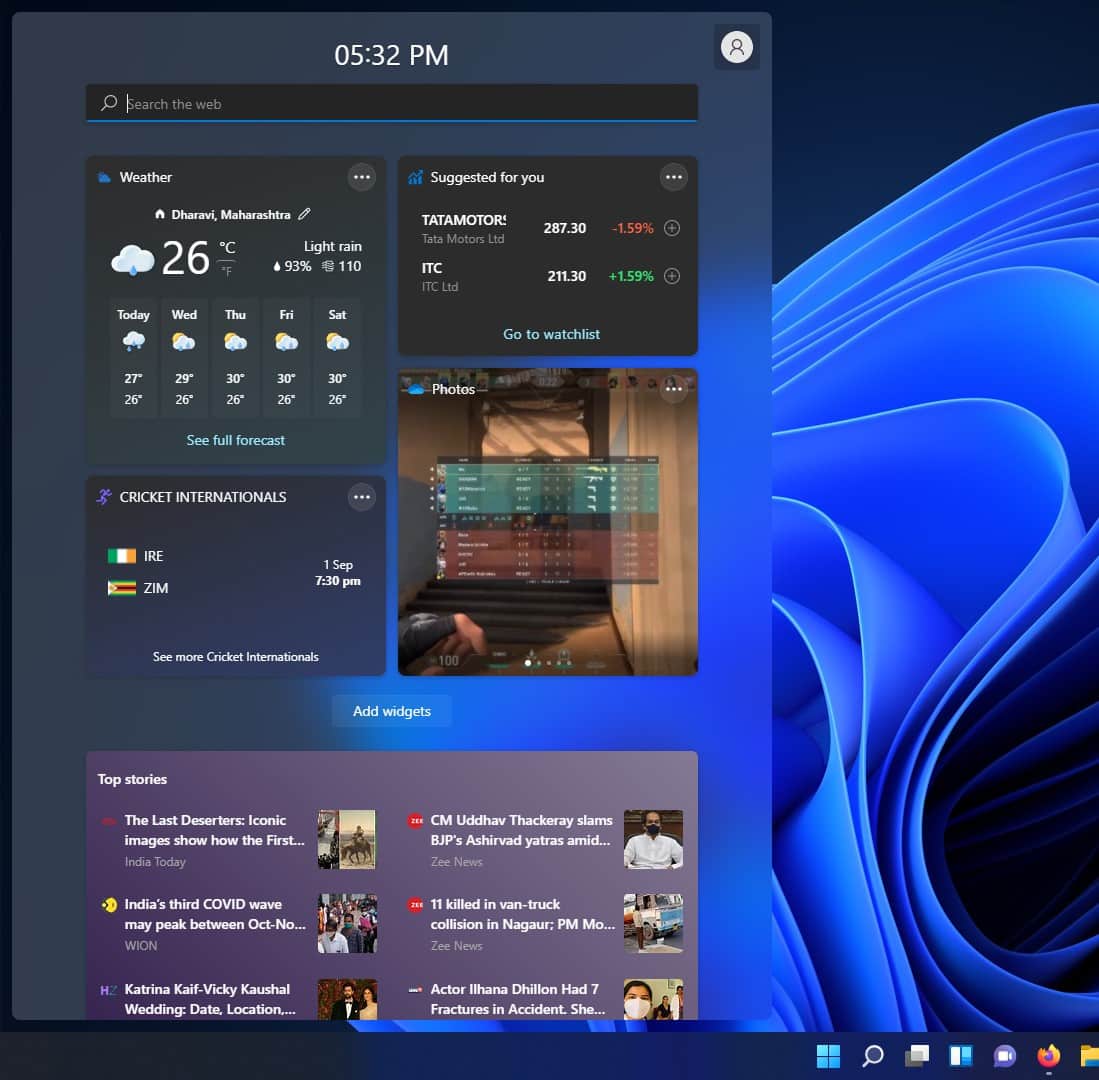Open Task View on taskbar

[x=917, y=1055]
